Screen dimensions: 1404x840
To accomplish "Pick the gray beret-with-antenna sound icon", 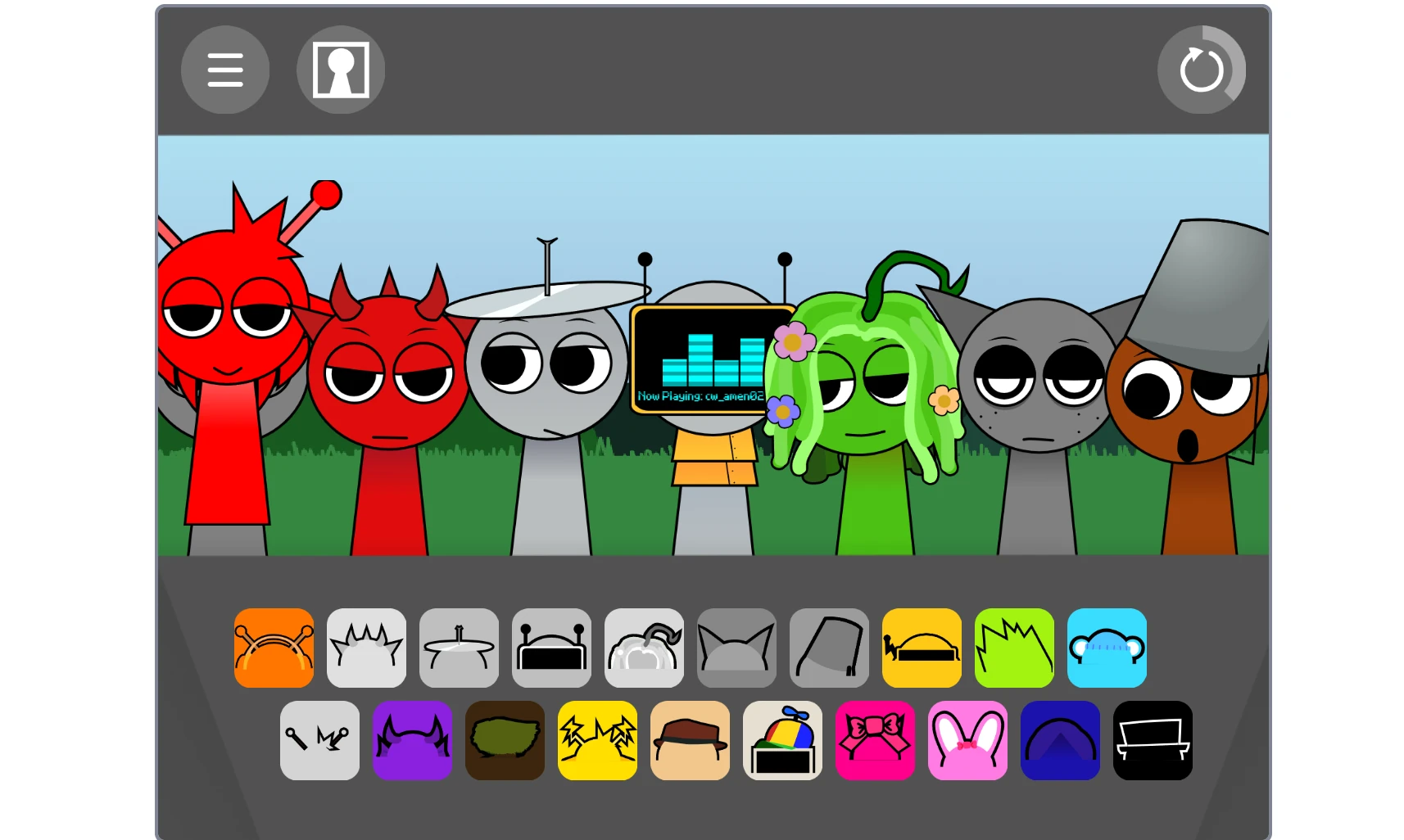I will (x=458, y=648).
